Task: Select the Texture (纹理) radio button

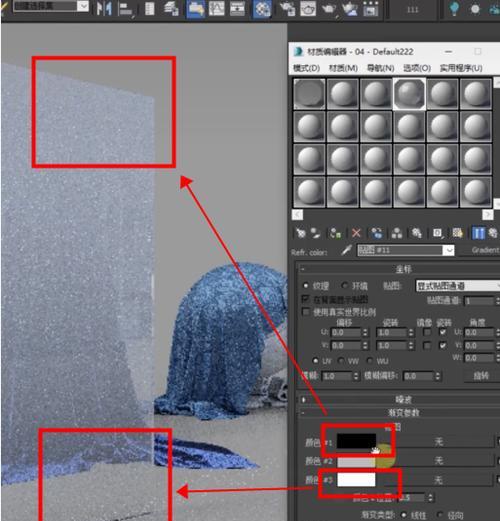Action: click(x=305, y=286)
